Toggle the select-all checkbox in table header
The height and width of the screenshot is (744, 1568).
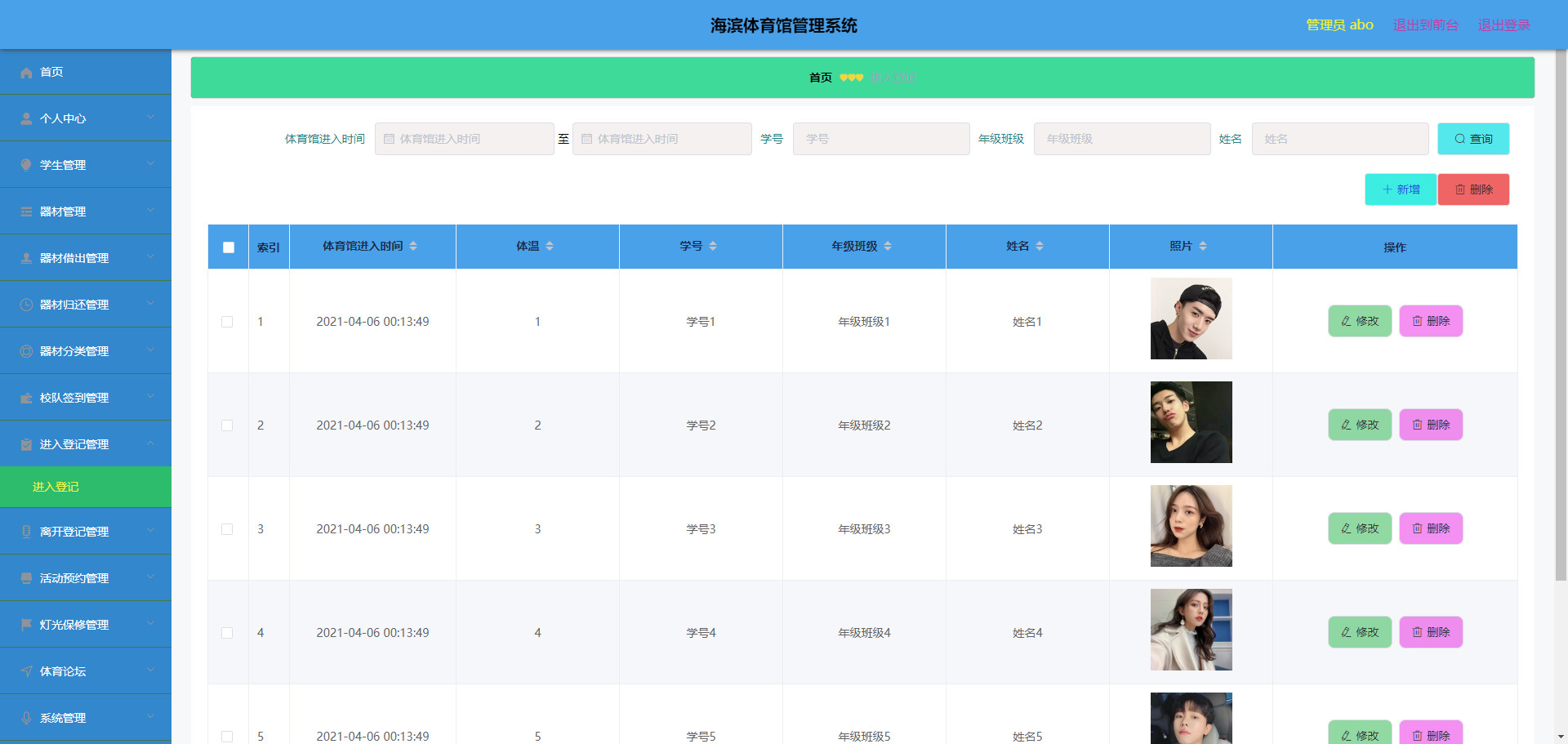(229, 247)
